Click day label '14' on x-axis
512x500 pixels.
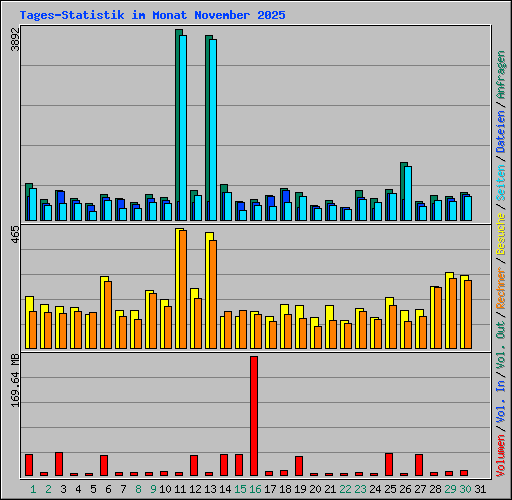coord(225,489)
